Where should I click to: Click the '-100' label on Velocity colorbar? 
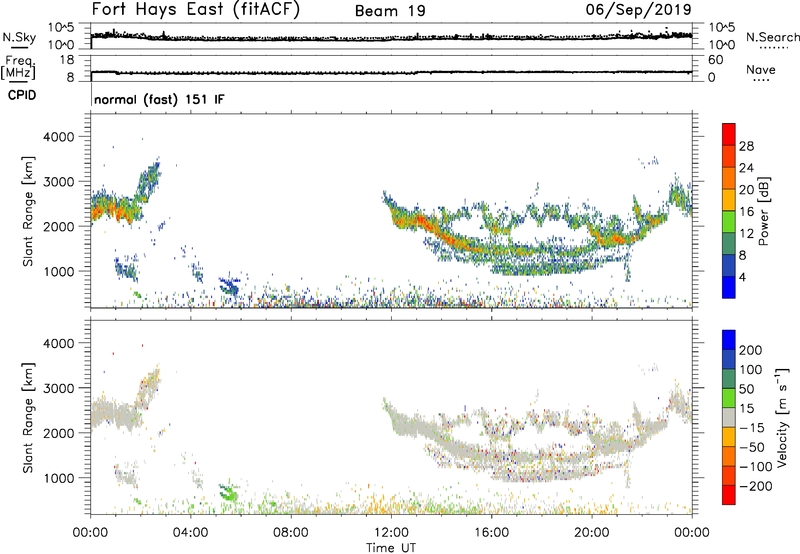click(x=756, y=467)
